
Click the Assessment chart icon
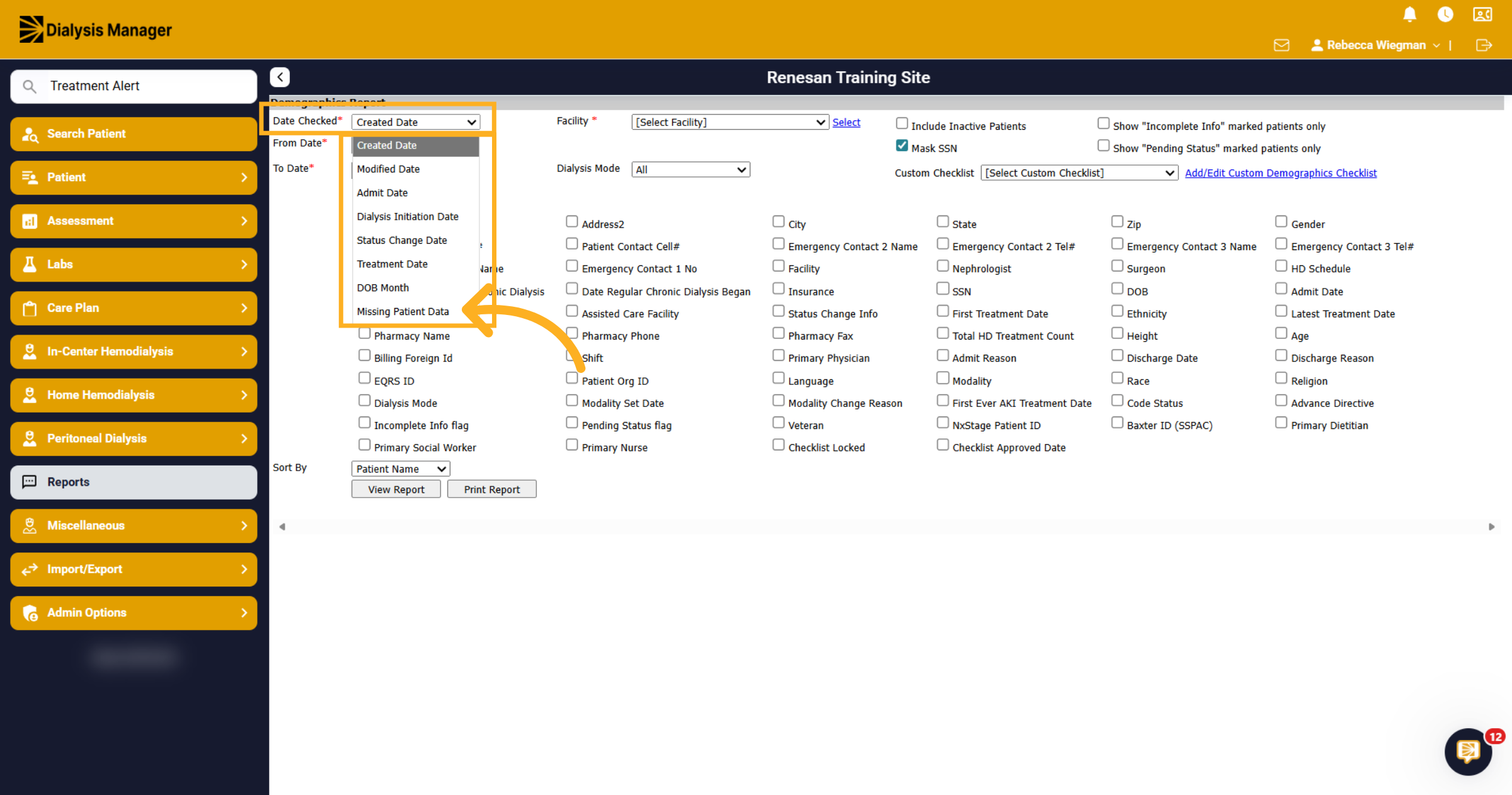(x=30, y=221)
